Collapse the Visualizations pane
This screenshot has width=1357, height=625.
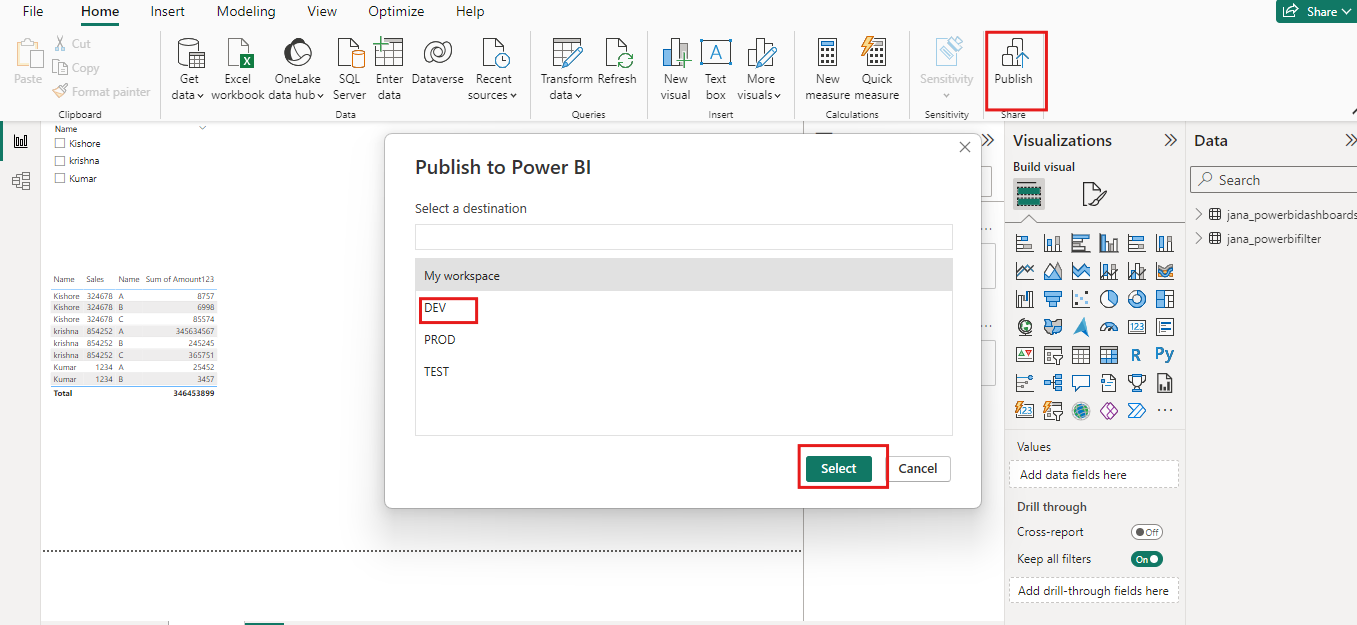click(1170, 141)
